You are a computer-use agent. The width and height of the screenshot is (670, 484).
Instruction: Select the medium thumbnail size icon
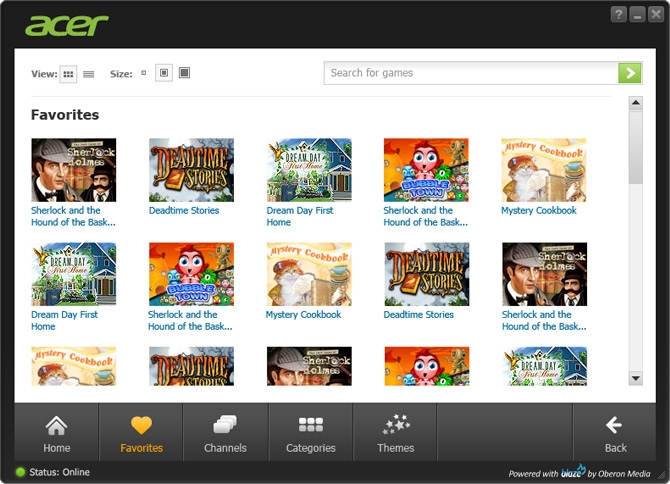(x=164, y=73)
